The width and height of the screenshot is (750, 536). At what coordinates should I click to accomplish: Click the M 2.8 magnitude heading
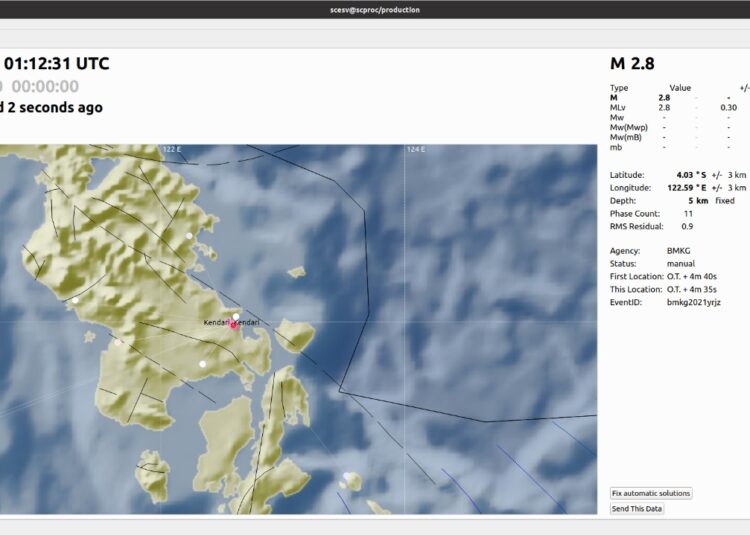632,64
